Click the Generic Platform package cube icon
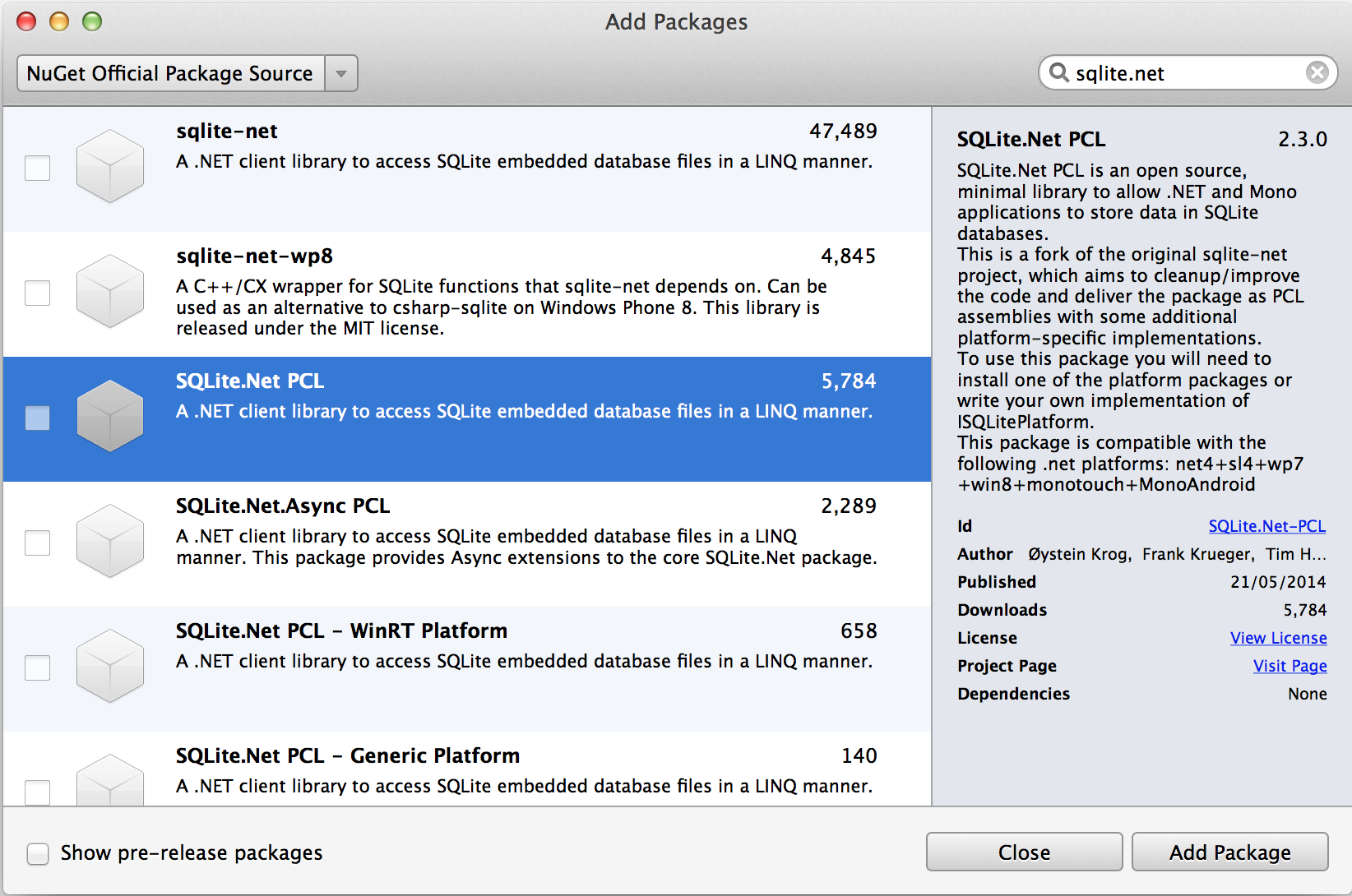This screenshot has height=896, width=1352. coord(109,779)
